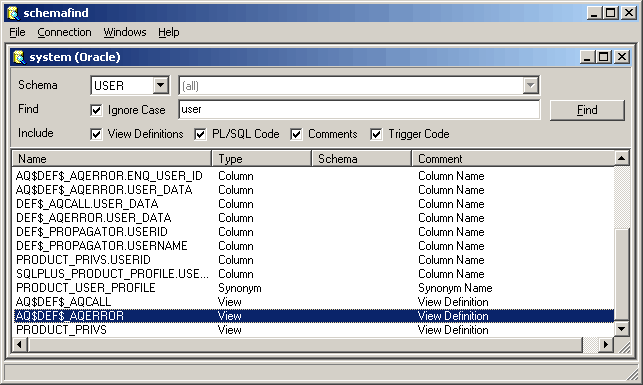Sort by the Schema column header
The height and width of the screenshot is (385, 643).
click(362, 159)
